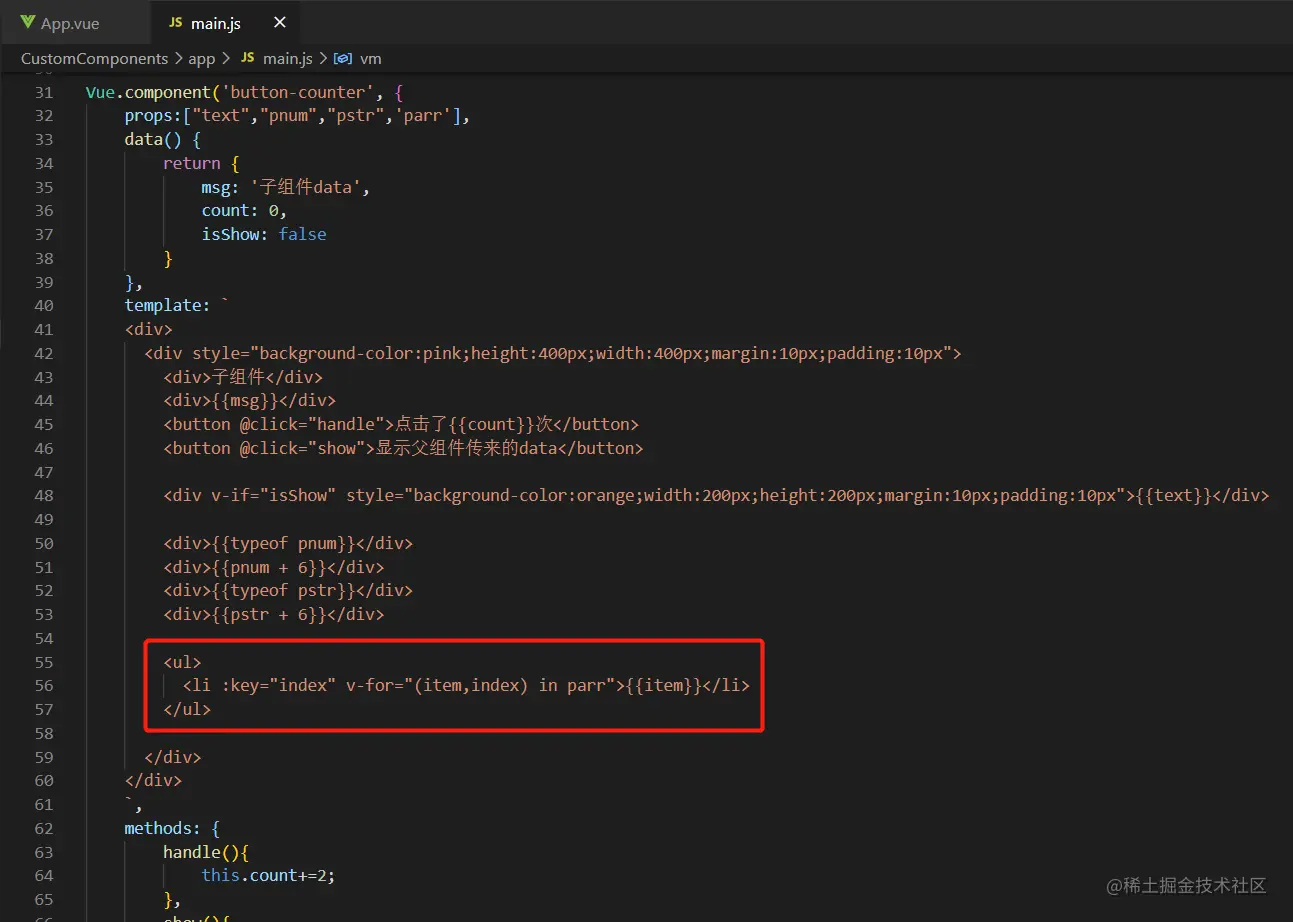Click the handle(){ method line
This screenshot has width=1293, height=922.
206,852
